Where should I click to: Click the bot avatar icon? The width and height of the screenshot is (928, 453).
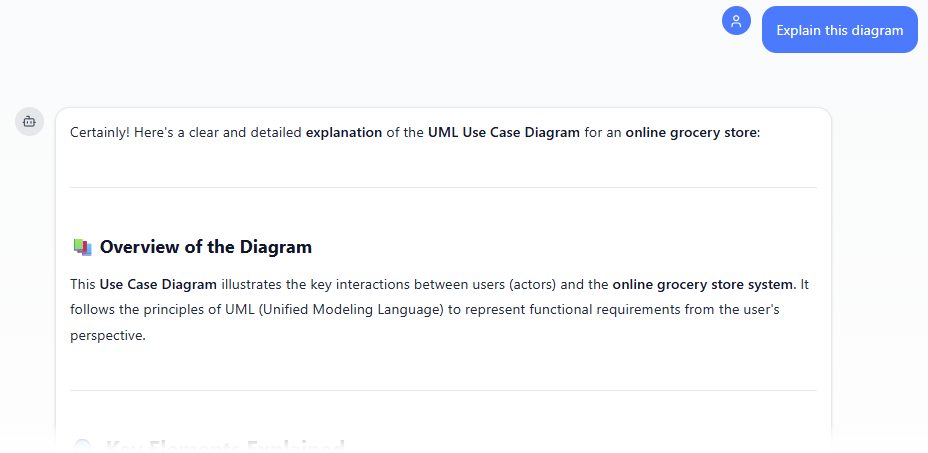(x=29, y=121)
